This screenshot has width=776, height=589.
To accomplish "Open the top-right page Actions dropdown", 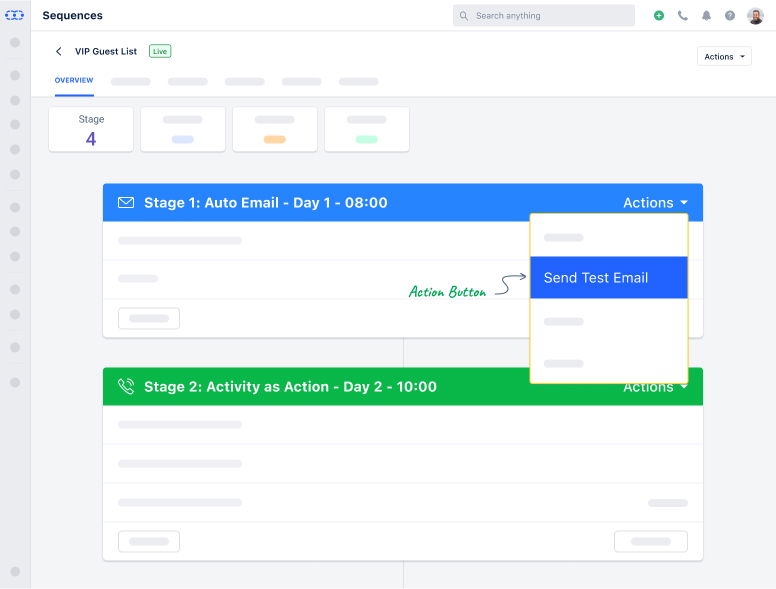I will [x=724, y=57].
